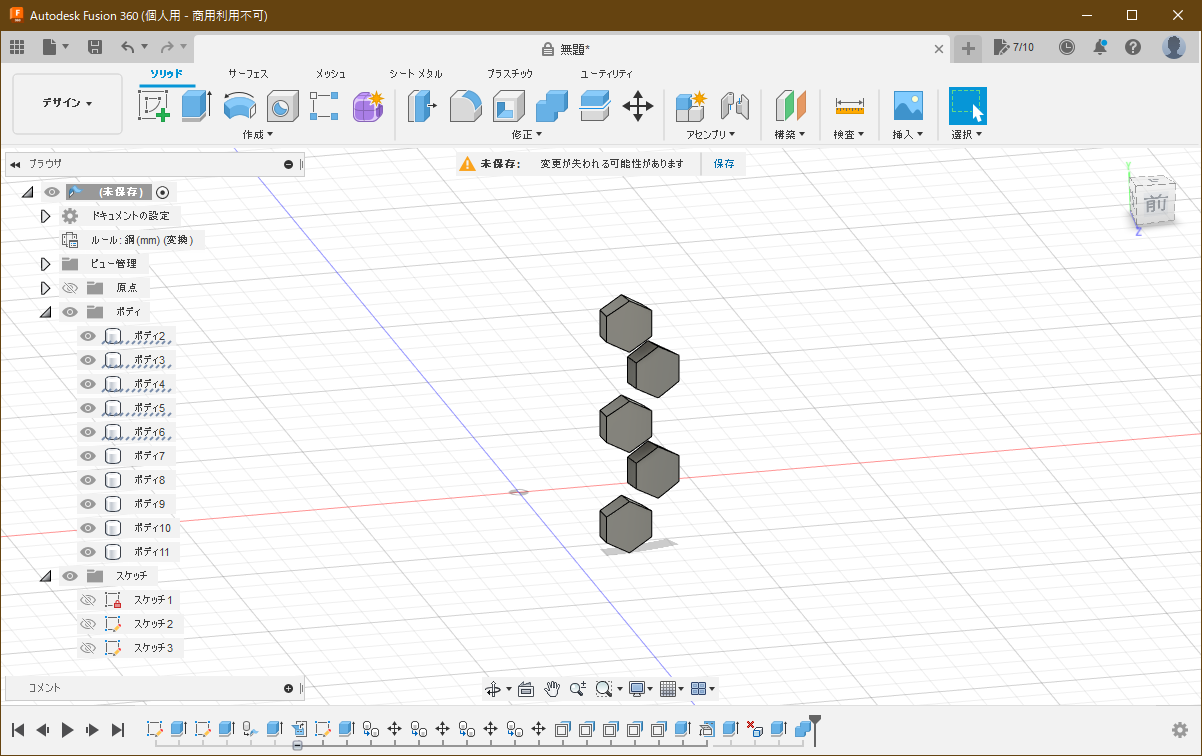Switch to the サーフェス tab
Screen dimensions: 1202x756
point(248,74)
